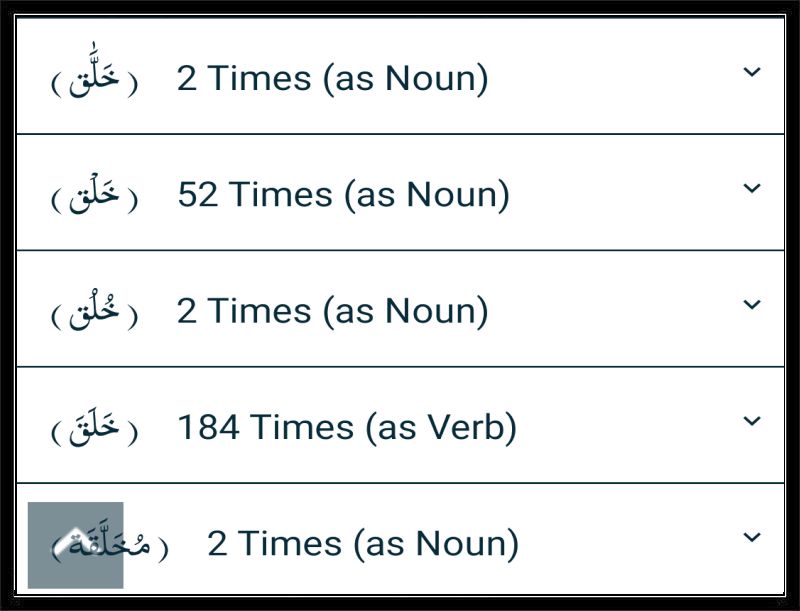The width and height of the screenshot is (800, 611).
Task: Expand the مُخَلَّقَة row chevron
Action: [752, 537]
